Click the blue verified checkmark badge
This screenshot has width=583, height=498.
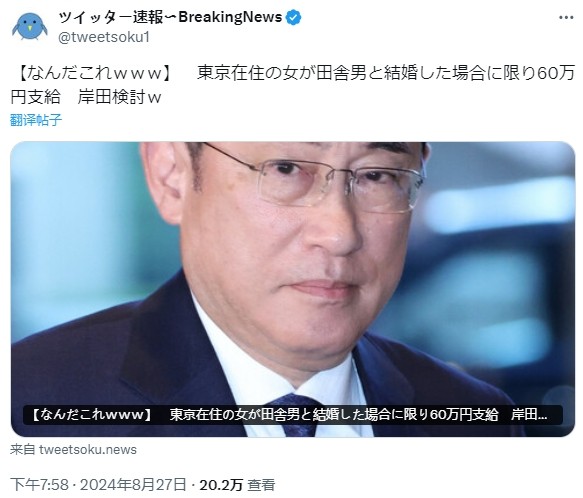[293, 17]
